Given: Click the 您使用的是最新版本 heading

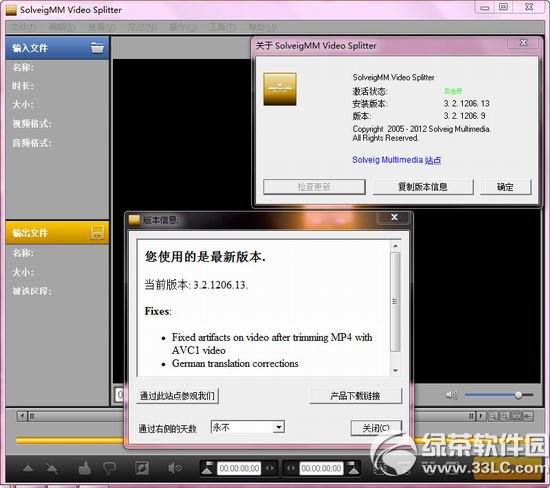Looking at the screenshot, I should click(205, 257).
